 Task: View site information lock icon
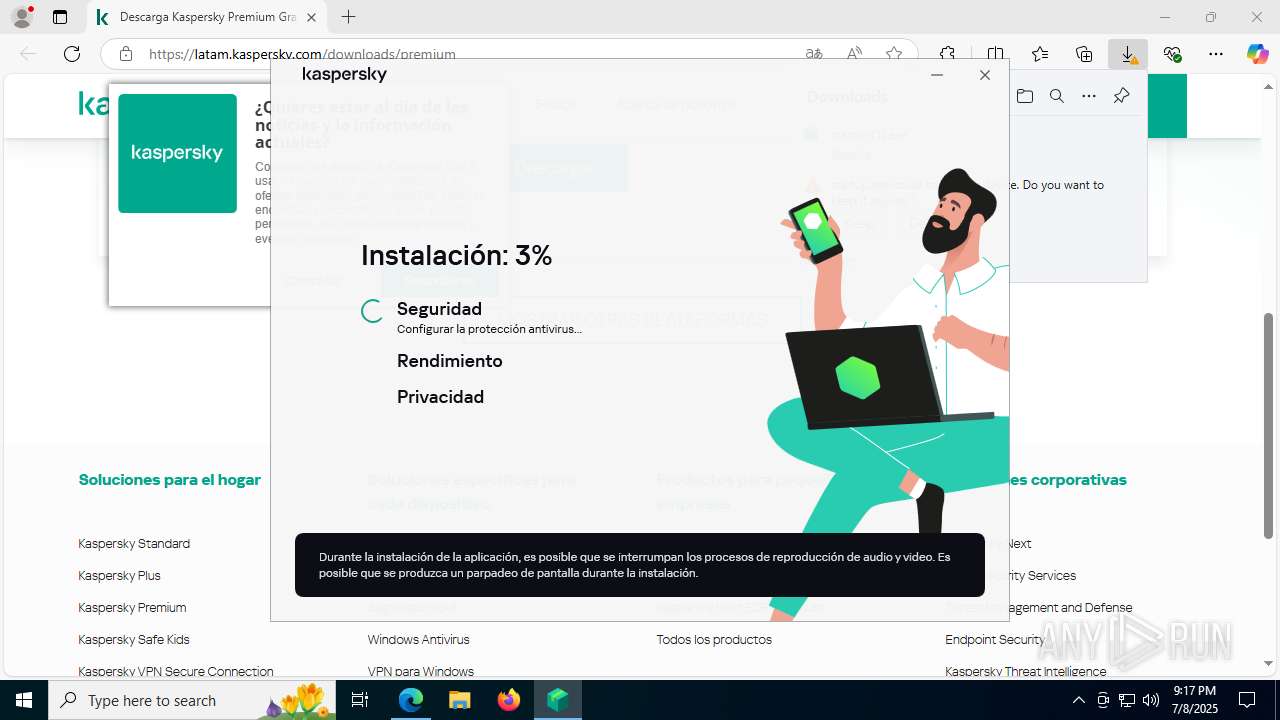[x=125, y=54]
